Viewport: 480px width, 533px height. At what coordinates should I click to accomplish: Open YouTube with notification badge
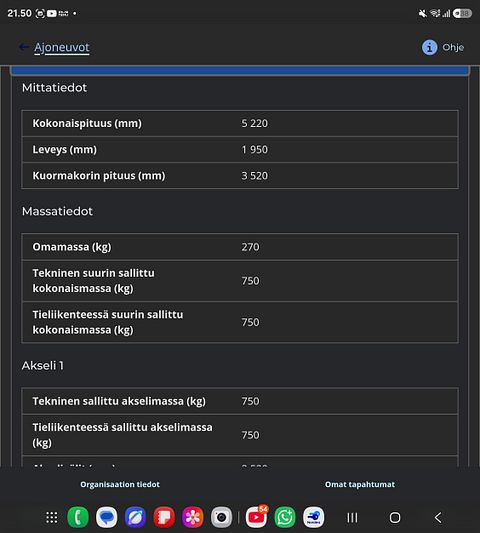[x=257, y=517]
